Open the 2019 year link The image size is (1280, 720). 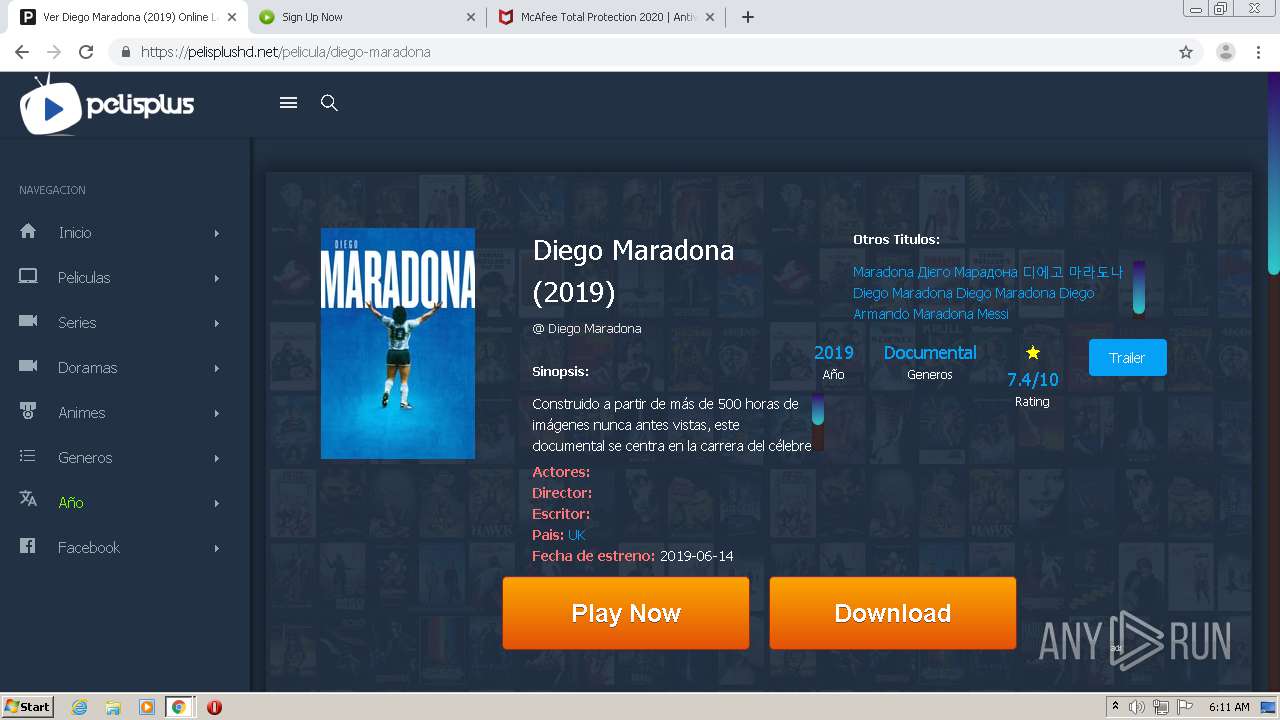tap(834, 352)
